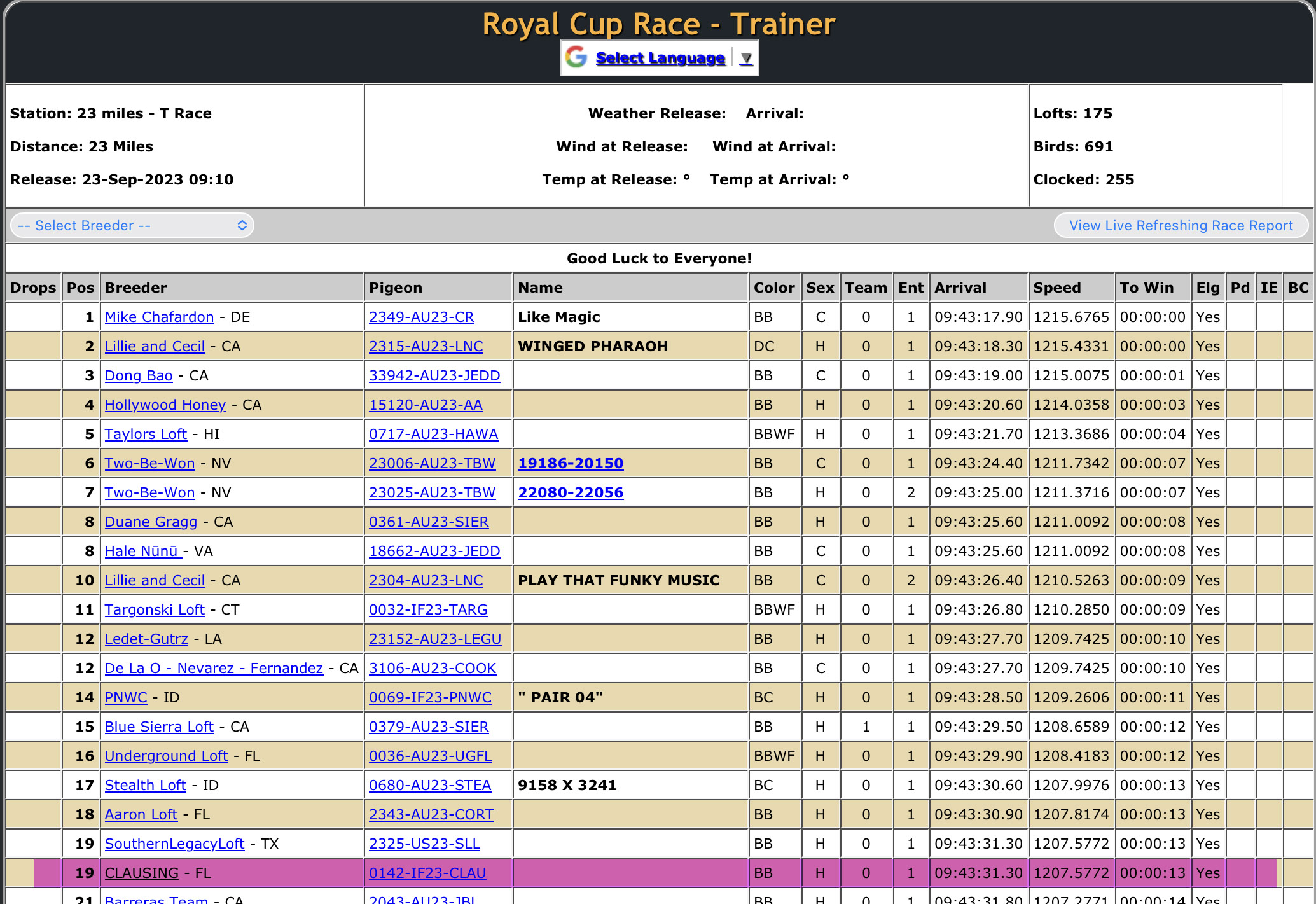Open breeder link Hollywood Honey
The height and width of the screenshot is (904, 1316).
click(165, 405)
